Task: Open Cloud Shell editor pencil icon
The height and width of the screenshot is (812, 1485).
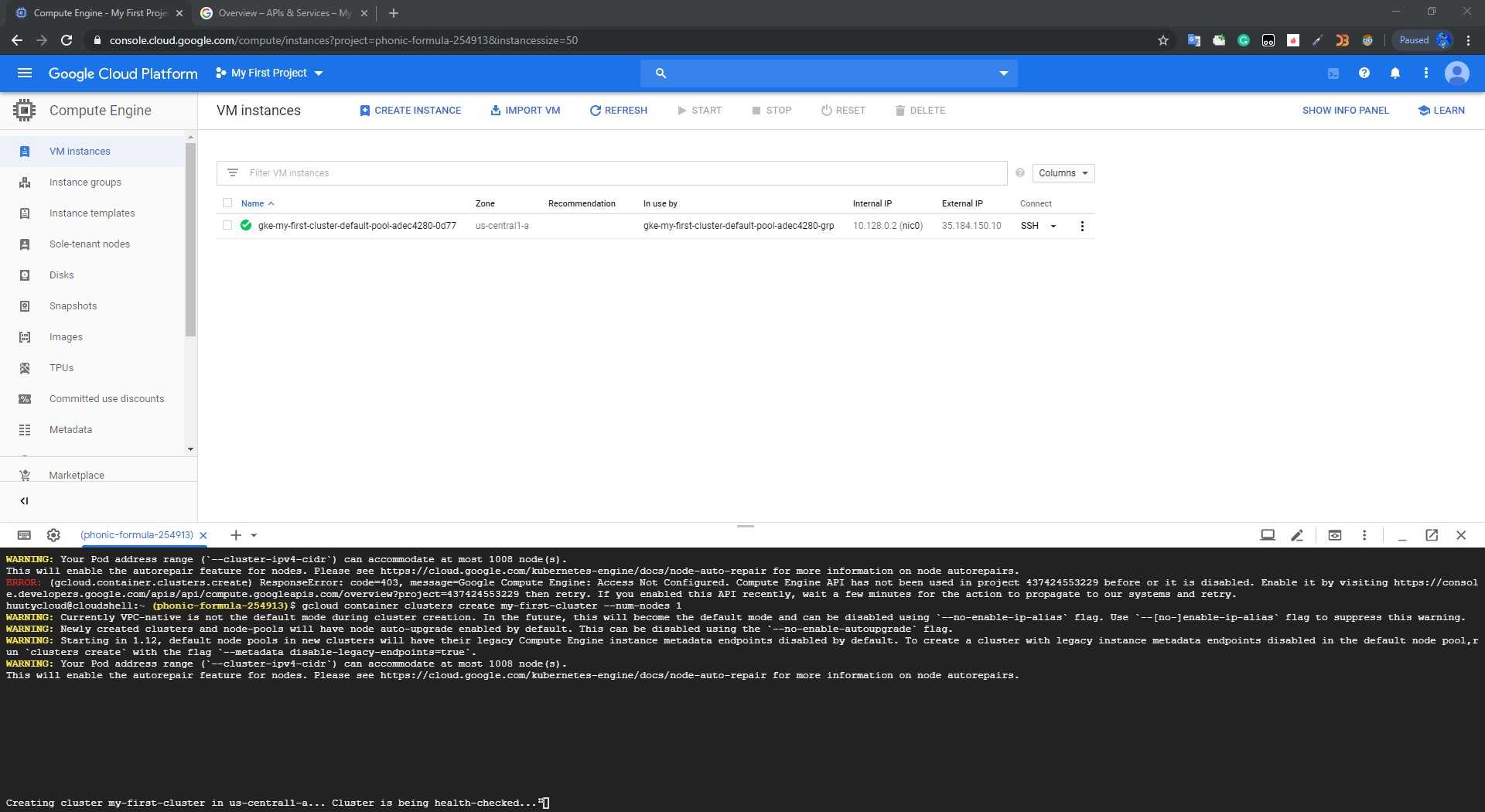Action: (1297, 535)
